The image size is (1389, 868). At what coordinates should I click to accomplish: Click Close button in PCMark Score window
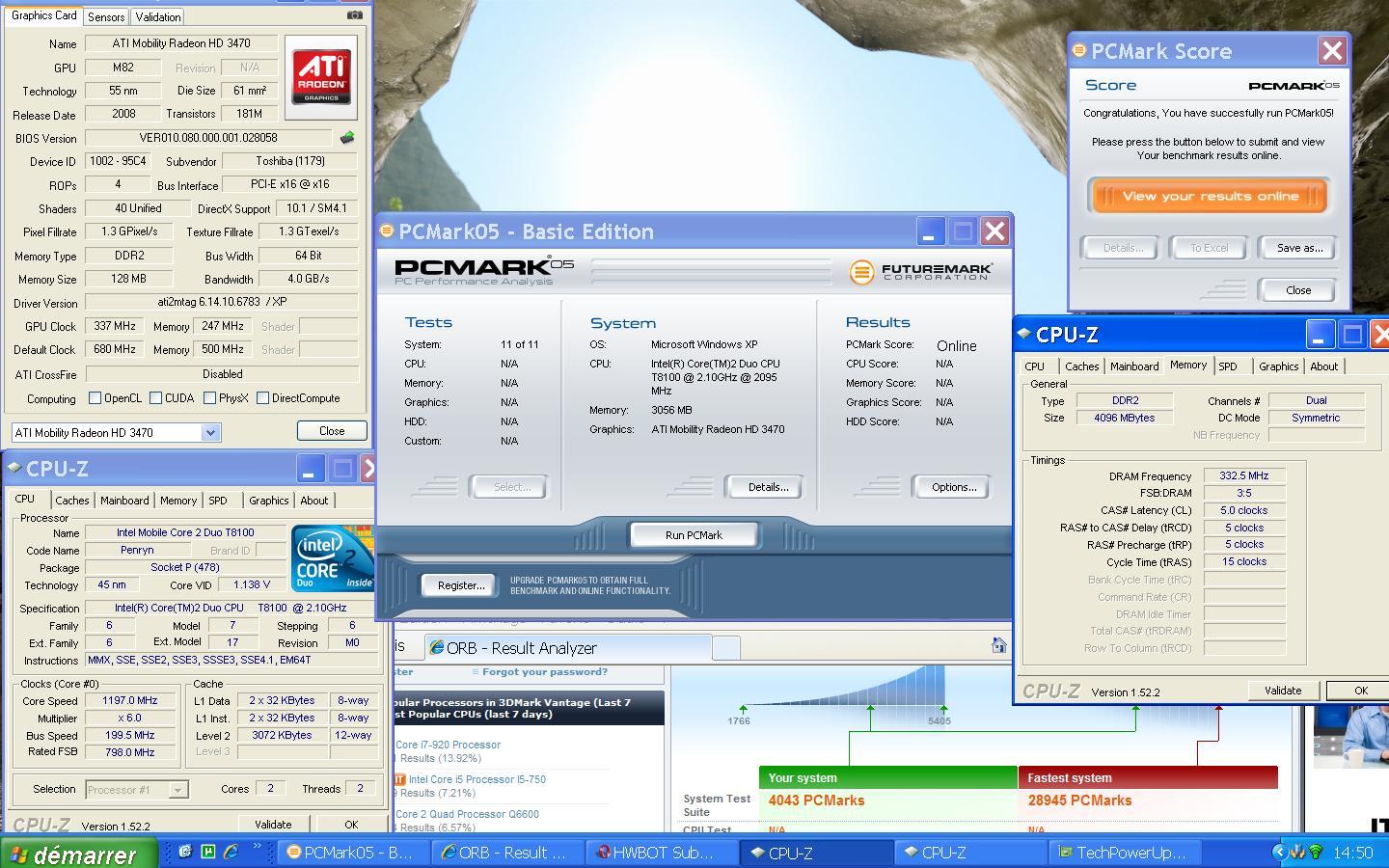point(1297,290)
